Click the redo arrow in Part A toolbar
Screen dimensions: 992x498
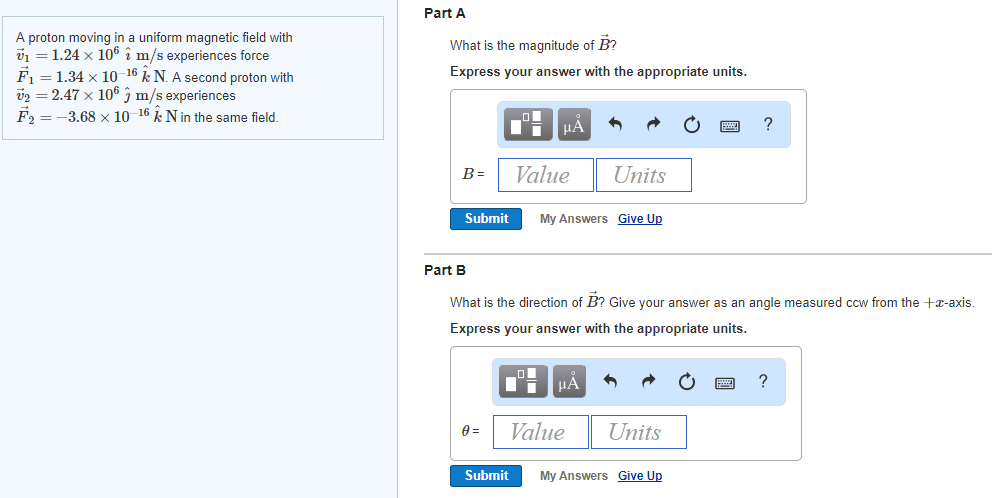point(654,125)
